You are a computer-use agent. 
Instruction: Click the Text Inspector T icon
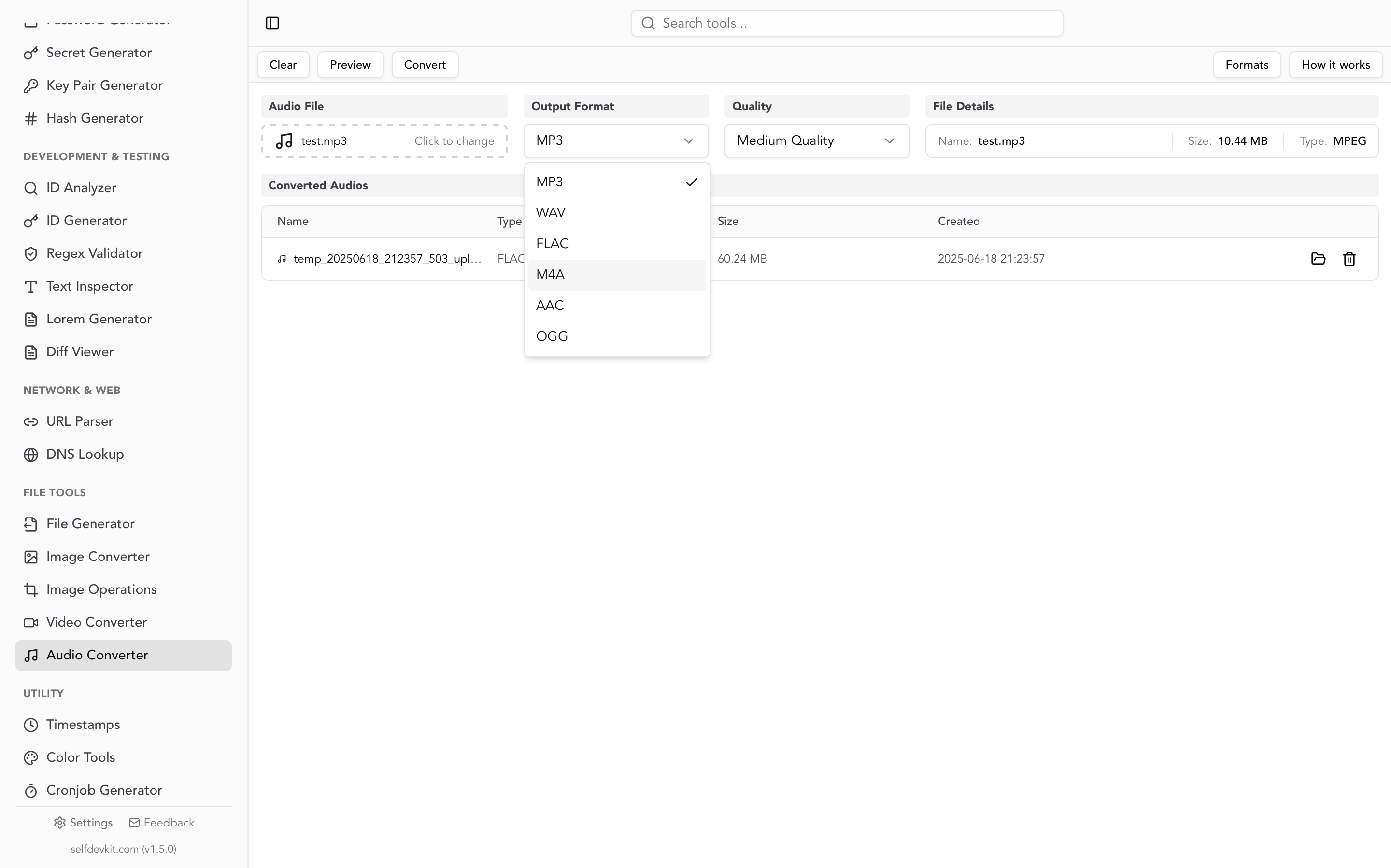tap(31, 286)
